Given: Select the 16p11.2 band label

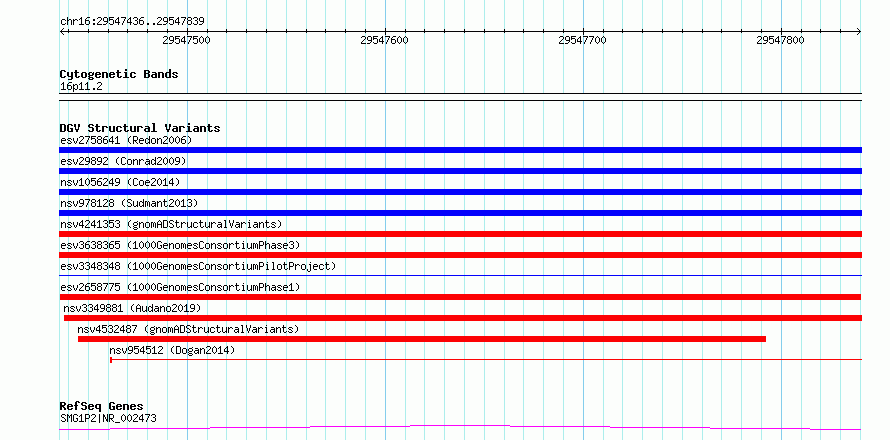Looking at the screenshot, I should 81,87.
